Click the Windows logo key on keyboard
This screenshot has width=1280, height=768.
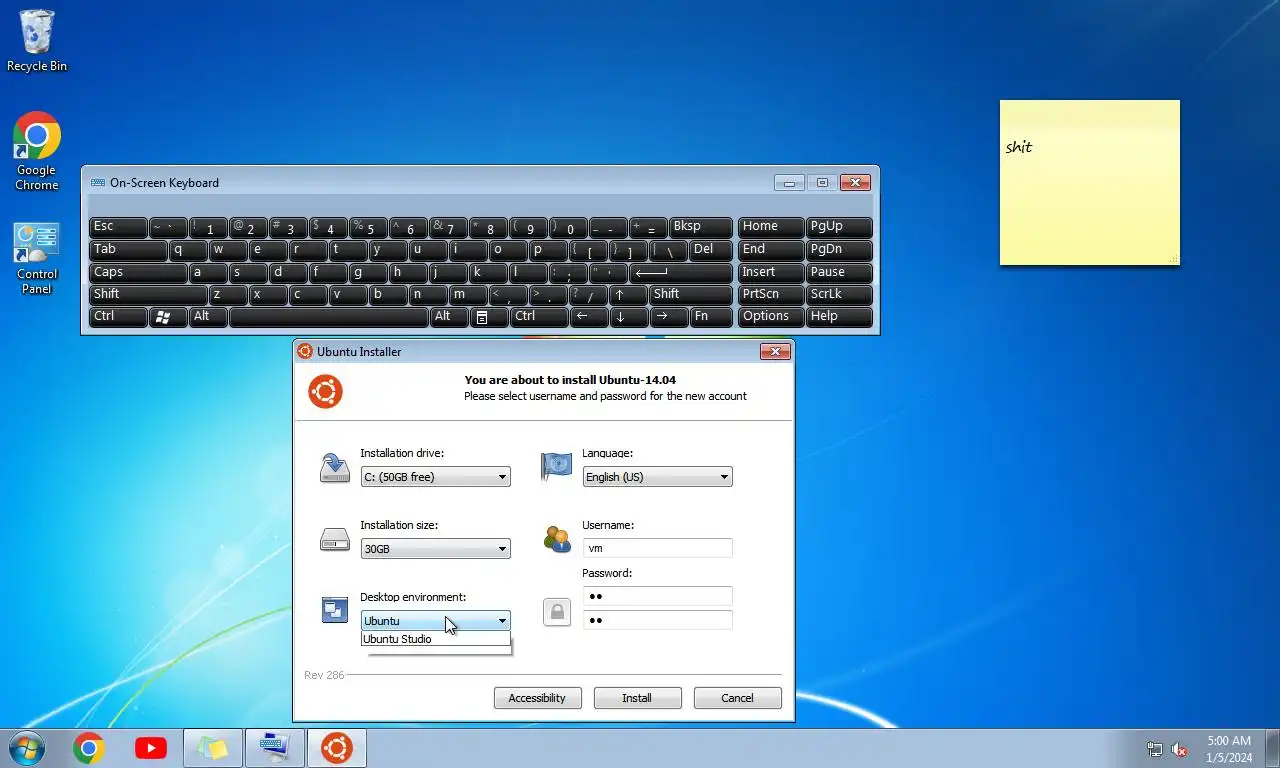(168, 317)
